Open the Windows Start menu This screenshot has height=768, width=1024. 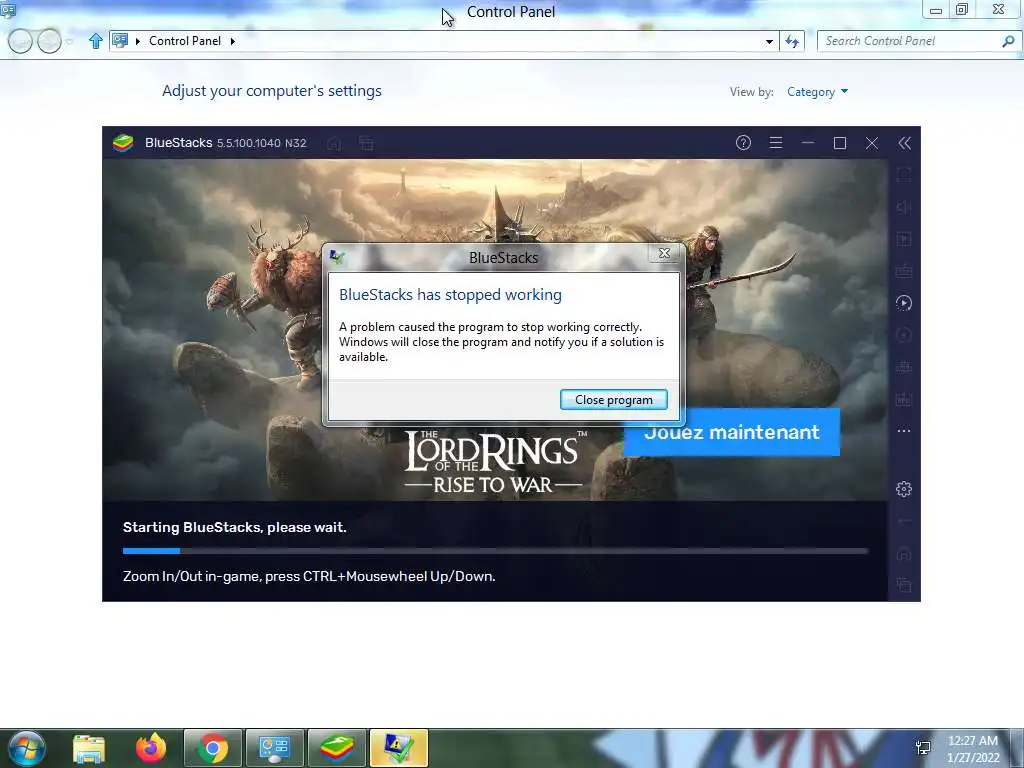point(26,748)
